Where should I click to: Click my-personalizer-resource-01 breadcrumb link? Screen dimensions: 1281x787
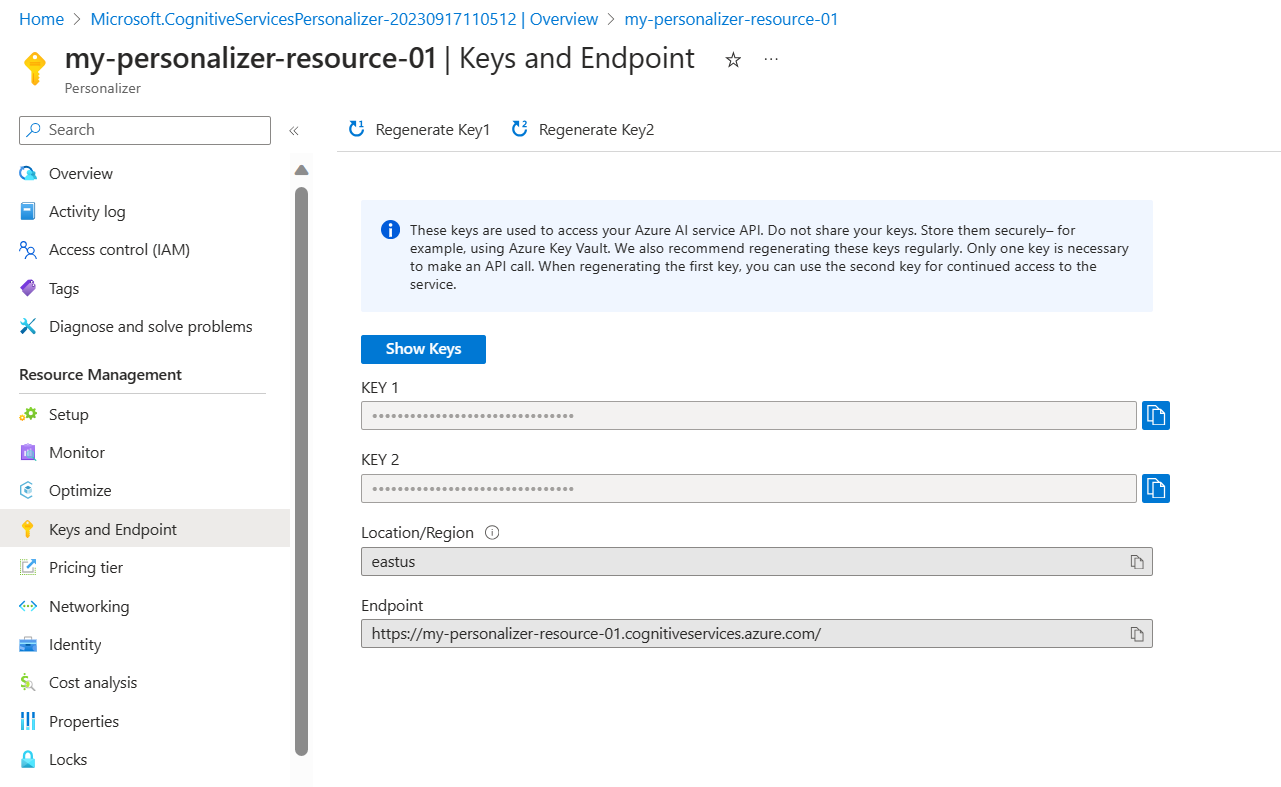point(731,19)
